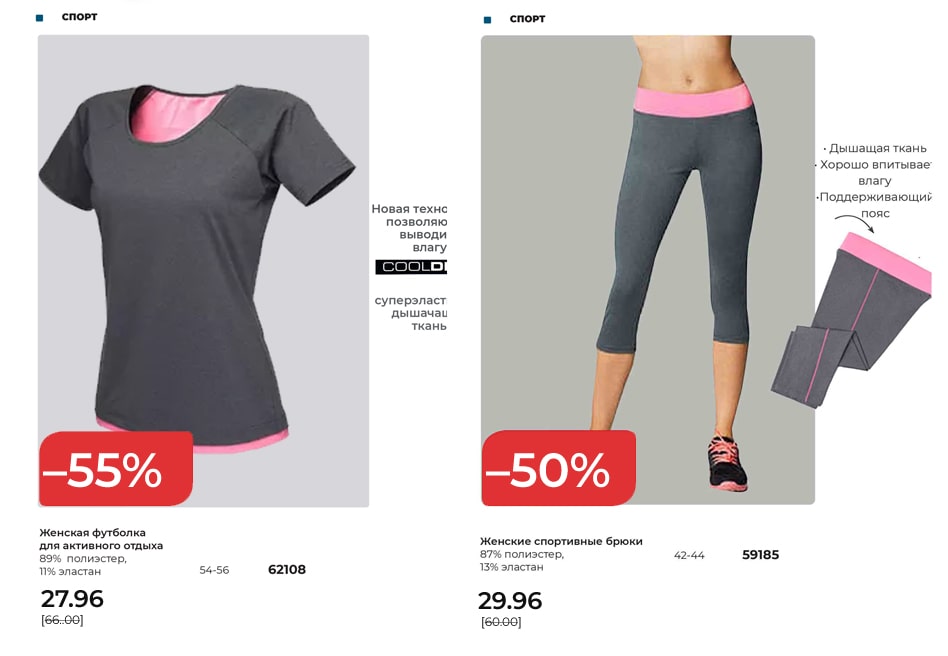Image resolution: width=948 pixels, height=656 pixels.
Task: Click the t-shirt price 27.96
Action: [72, 599]
